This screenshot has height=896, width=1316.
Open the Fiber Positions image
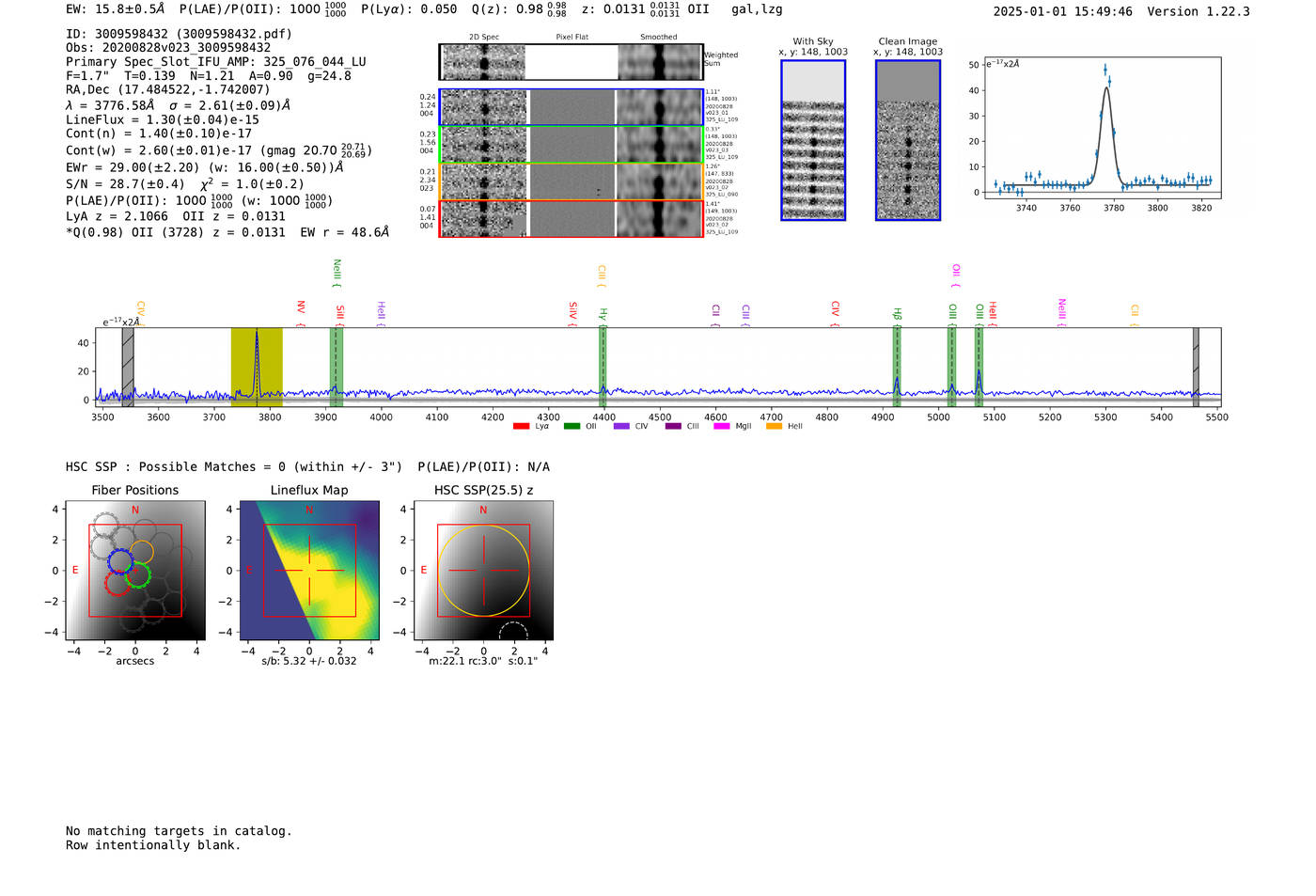coord(135,571)
